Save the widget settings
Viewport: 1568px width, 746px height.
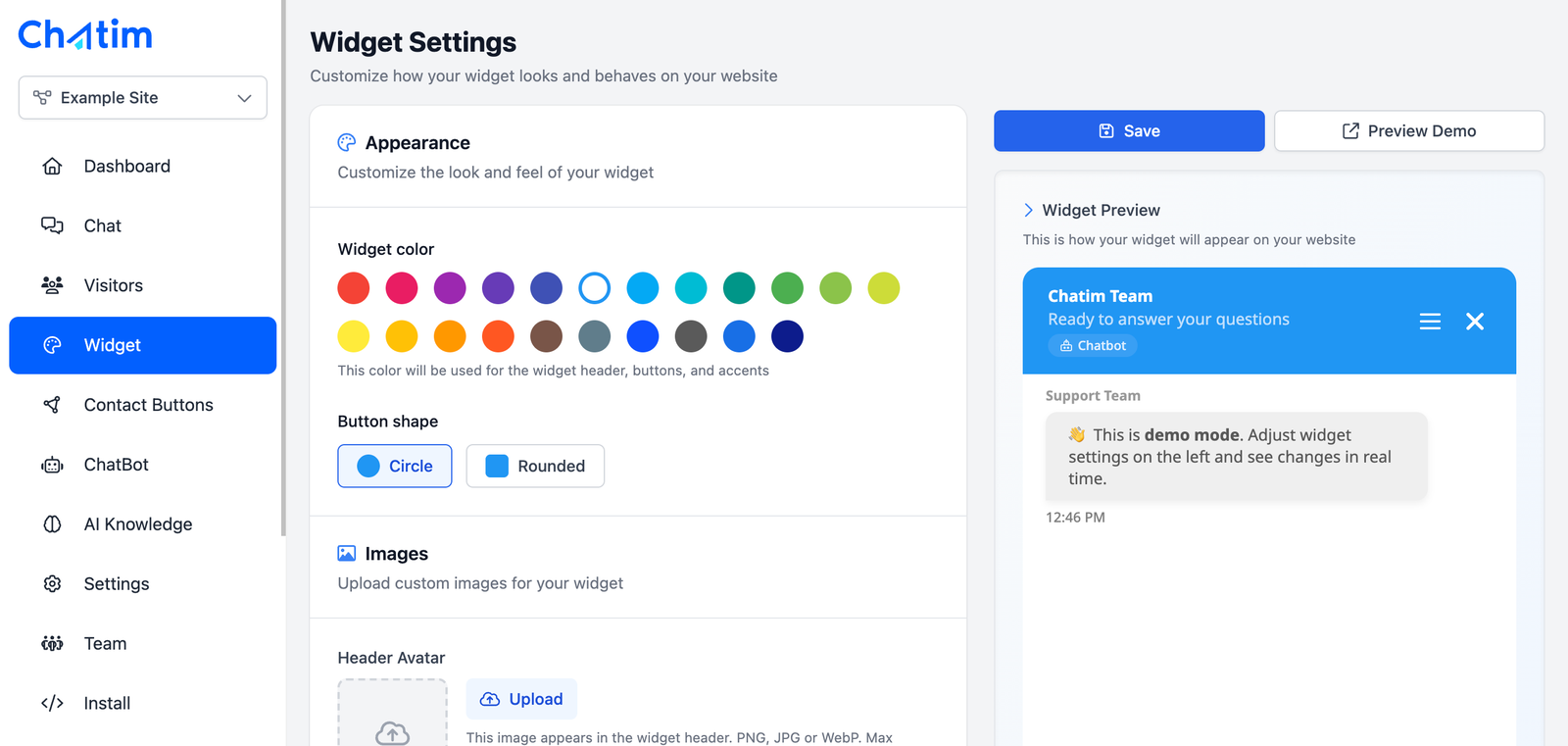coord(1129,131)
